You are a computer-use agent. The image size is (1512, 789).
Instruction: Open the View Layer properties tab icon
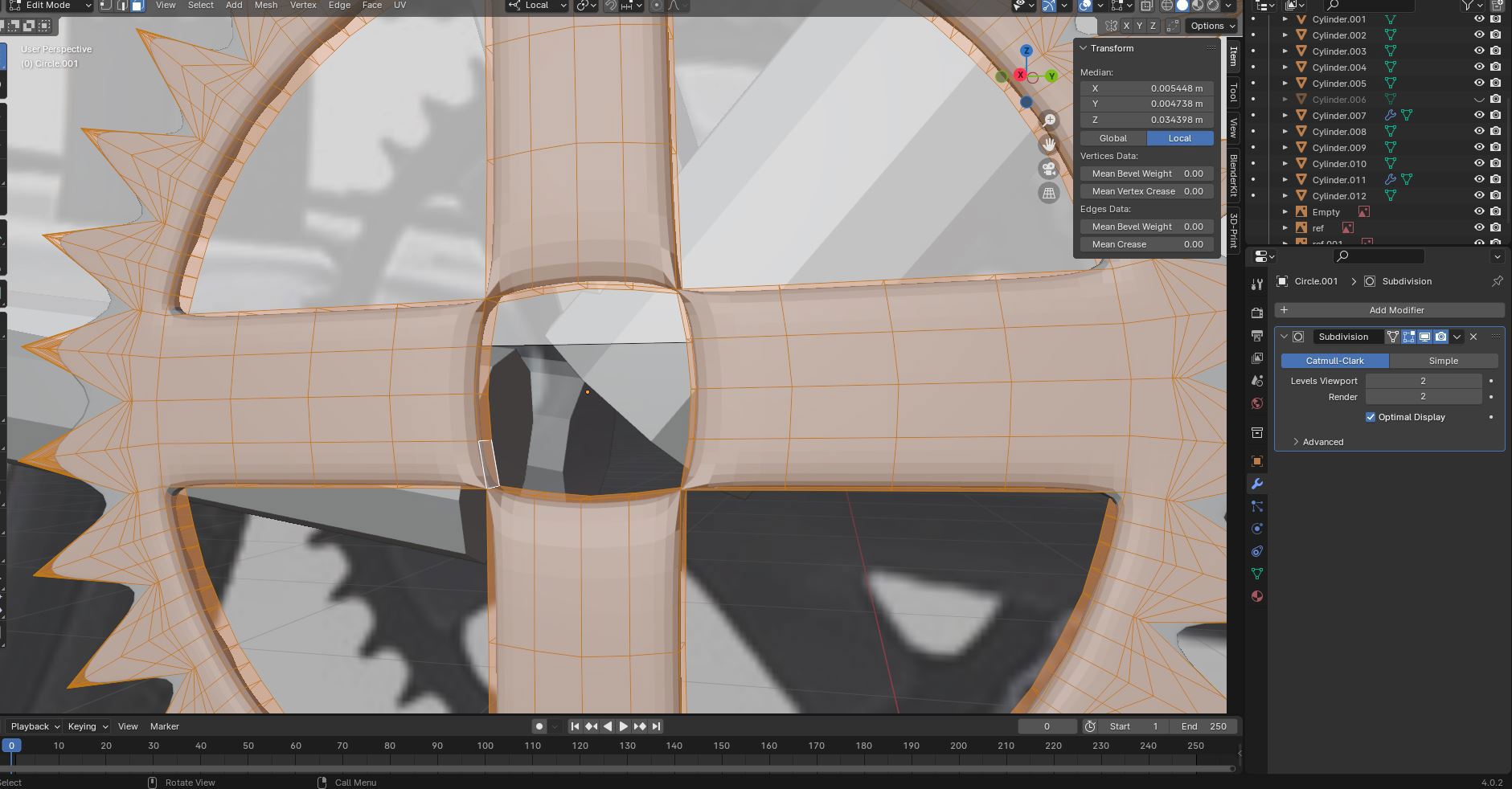click(1257, 358)
